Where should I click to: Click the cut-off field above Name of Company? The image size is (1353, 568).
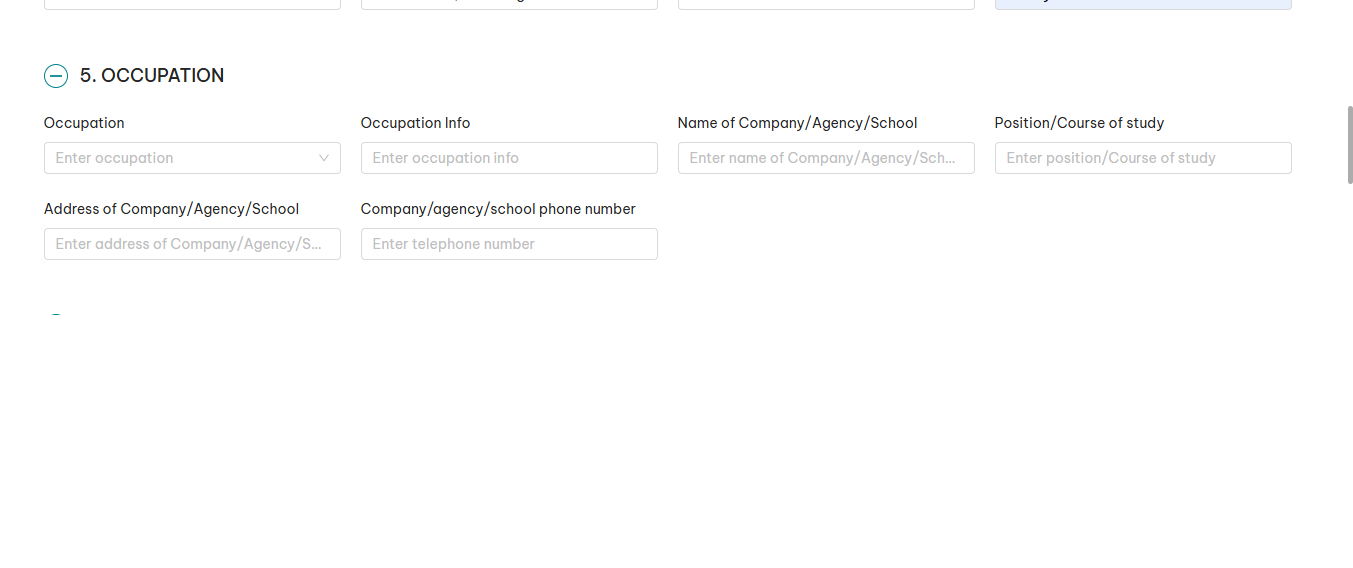click(x=826, y=4)
